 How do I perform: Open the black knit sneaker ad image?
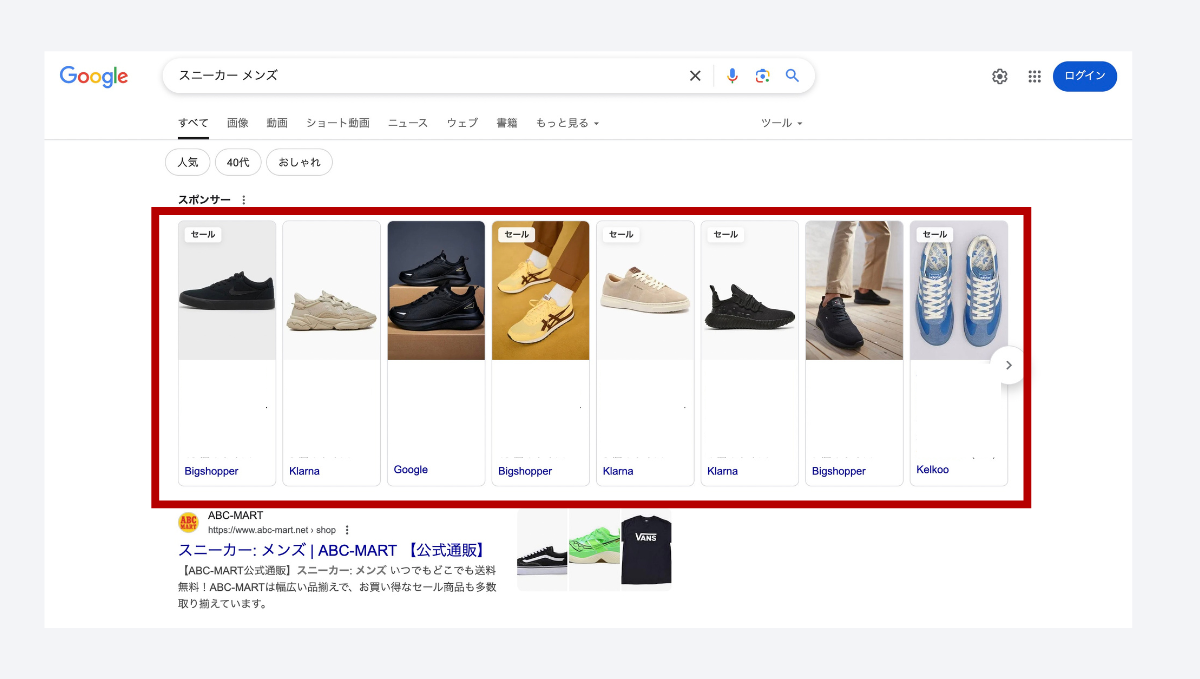(x=749, y=290)
